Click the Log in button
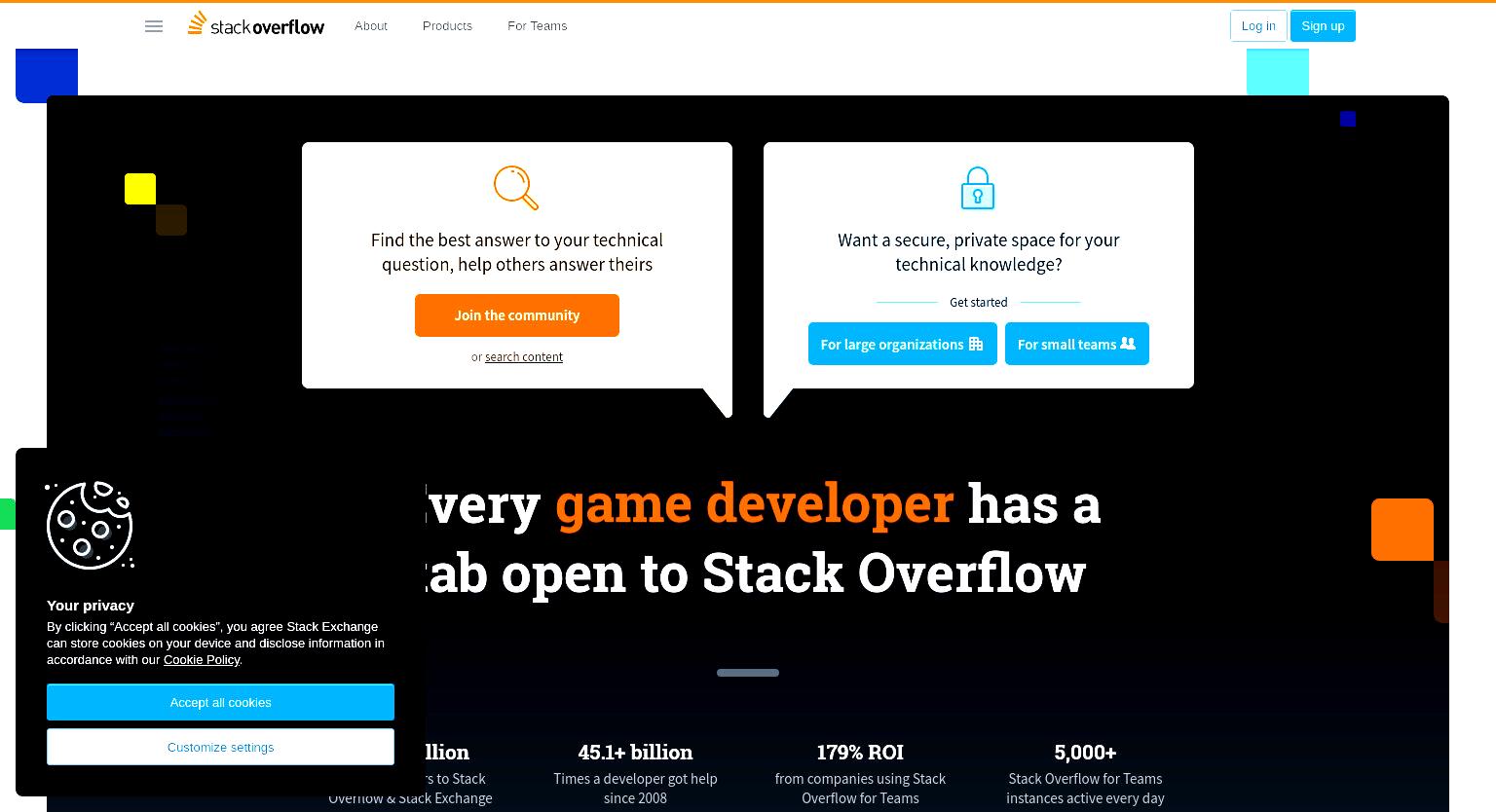The width and height of the screenshot is (1496, 812). [x=1258, y=26]
